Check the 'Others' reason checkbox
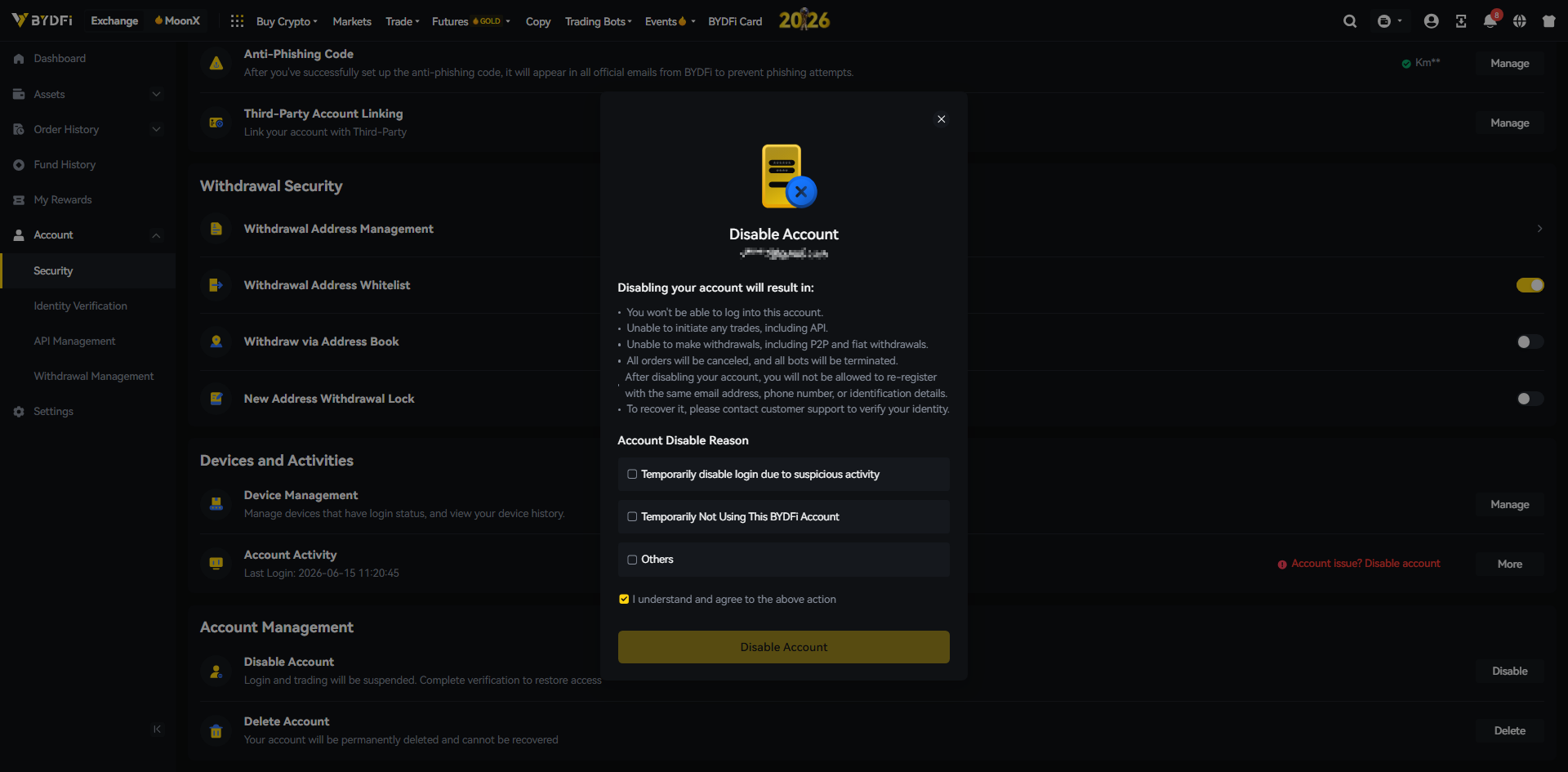Viewport: 1568px width, 772px height. pyautogui.click(x=632, y=560)
